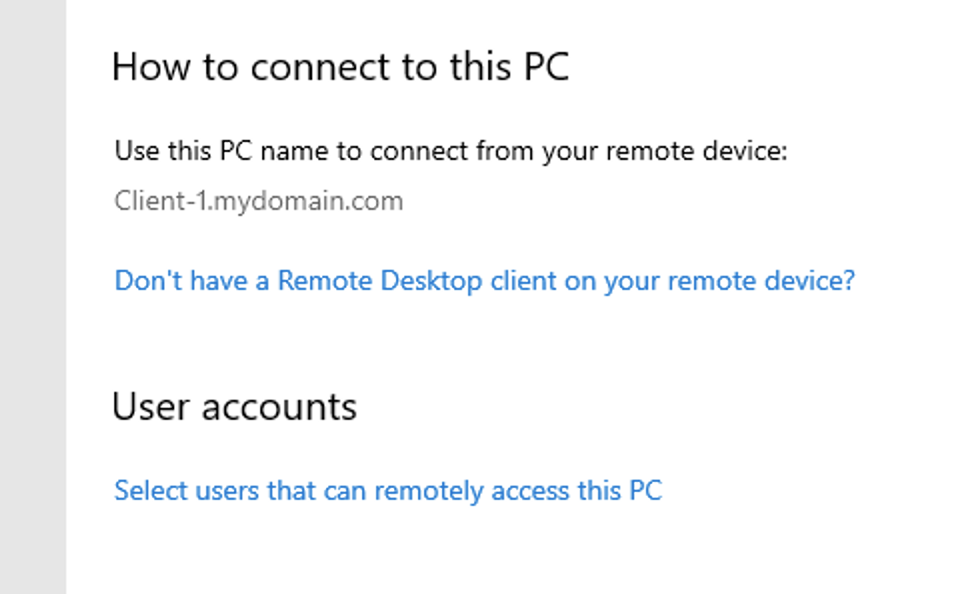Click the word How in the top heading
954x594 pixels.
[151, 66]
